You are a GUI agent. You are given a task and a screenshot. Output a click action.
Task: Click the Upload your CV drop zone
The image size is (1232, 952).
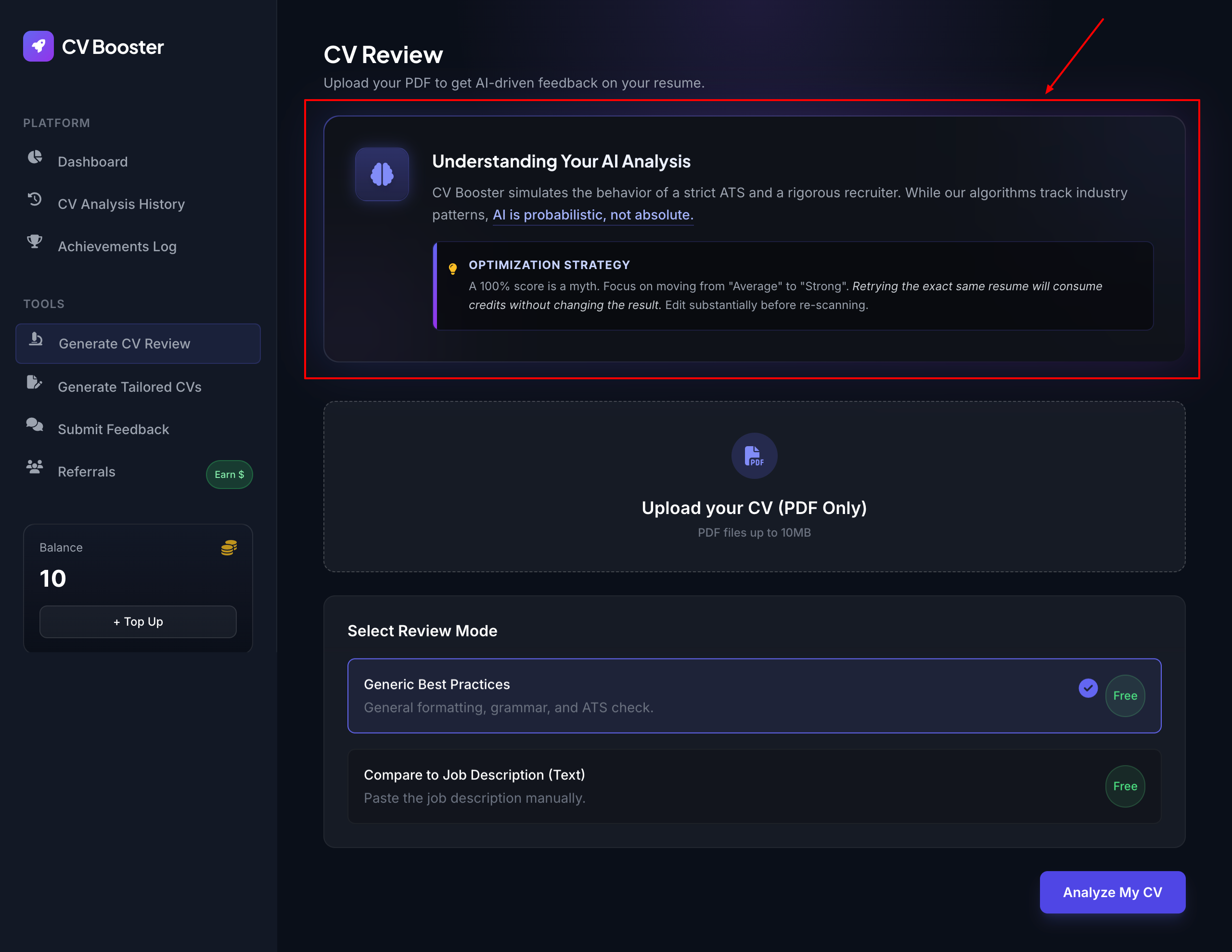tap(754, 487)
